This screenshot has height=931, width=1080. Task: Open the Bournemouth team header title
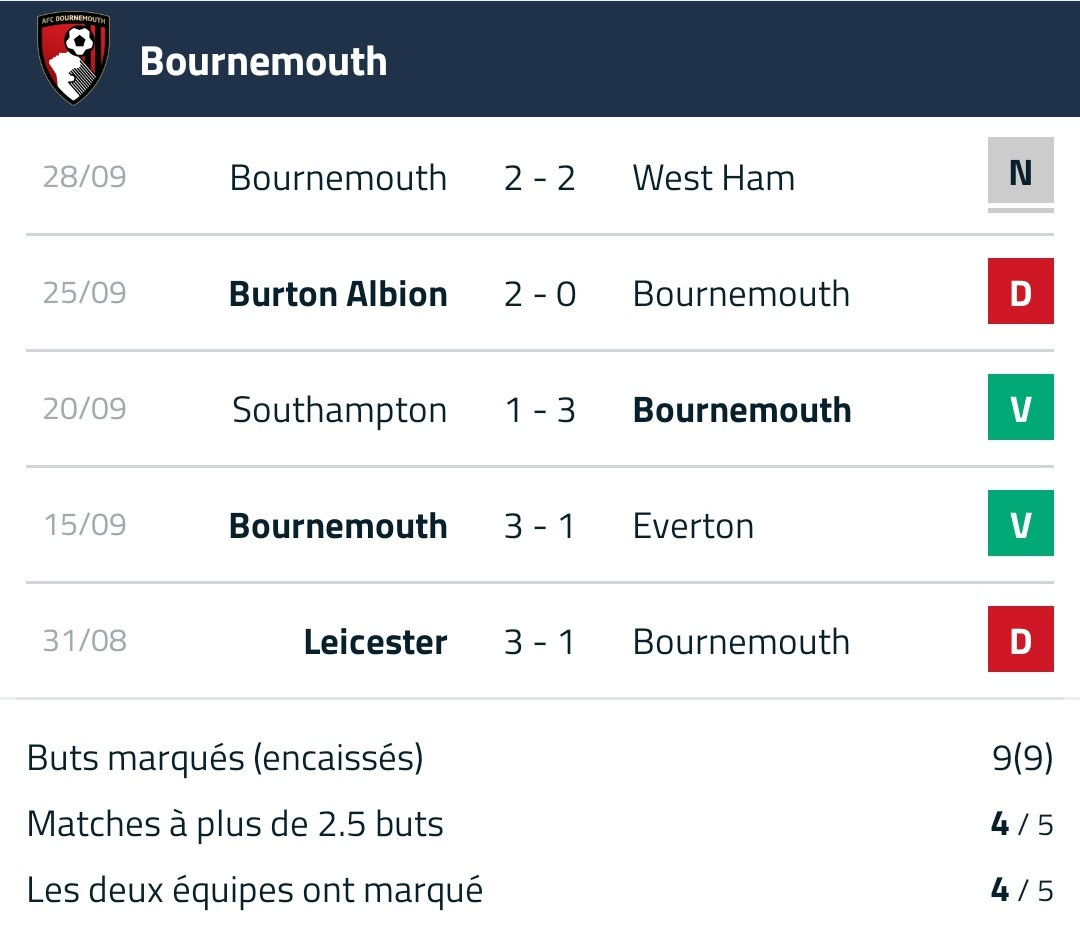[263, 61]
